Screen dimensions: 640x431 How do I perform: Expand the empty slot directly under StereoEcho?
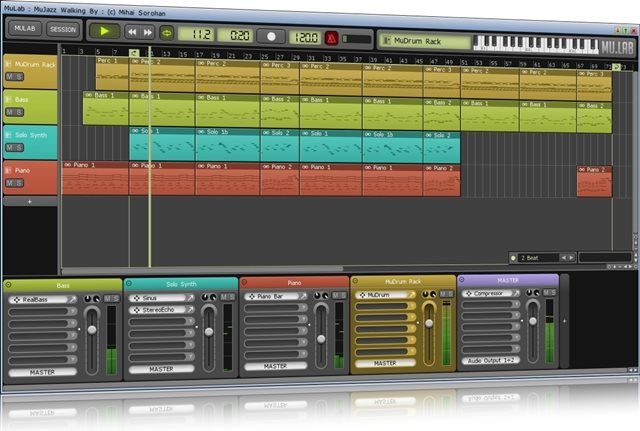click(190, 322)
